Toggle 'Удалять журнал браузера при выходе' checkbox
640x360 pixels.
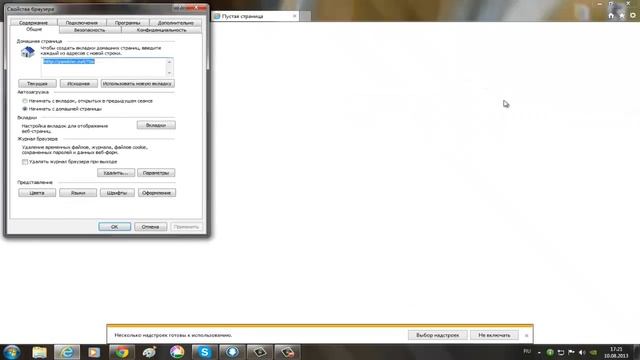pos(25,162)
